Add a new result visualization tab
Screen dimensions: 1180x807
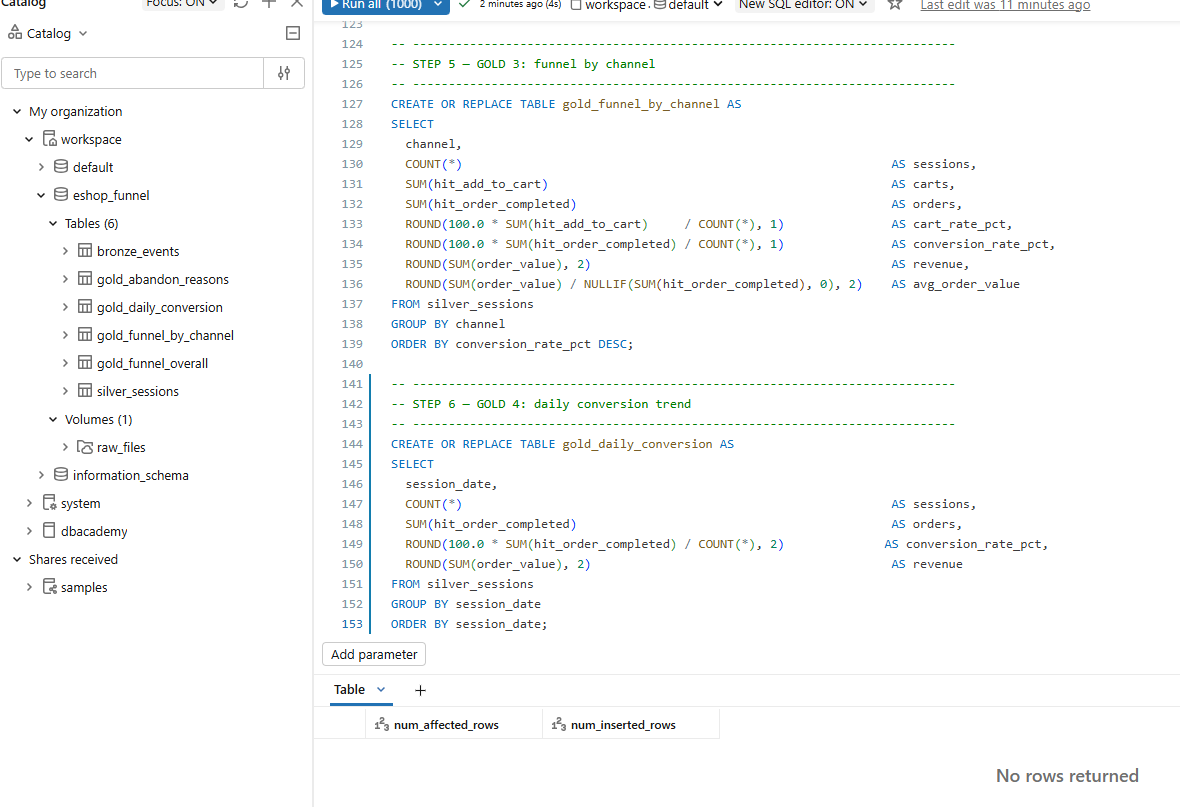pos(420,690)
